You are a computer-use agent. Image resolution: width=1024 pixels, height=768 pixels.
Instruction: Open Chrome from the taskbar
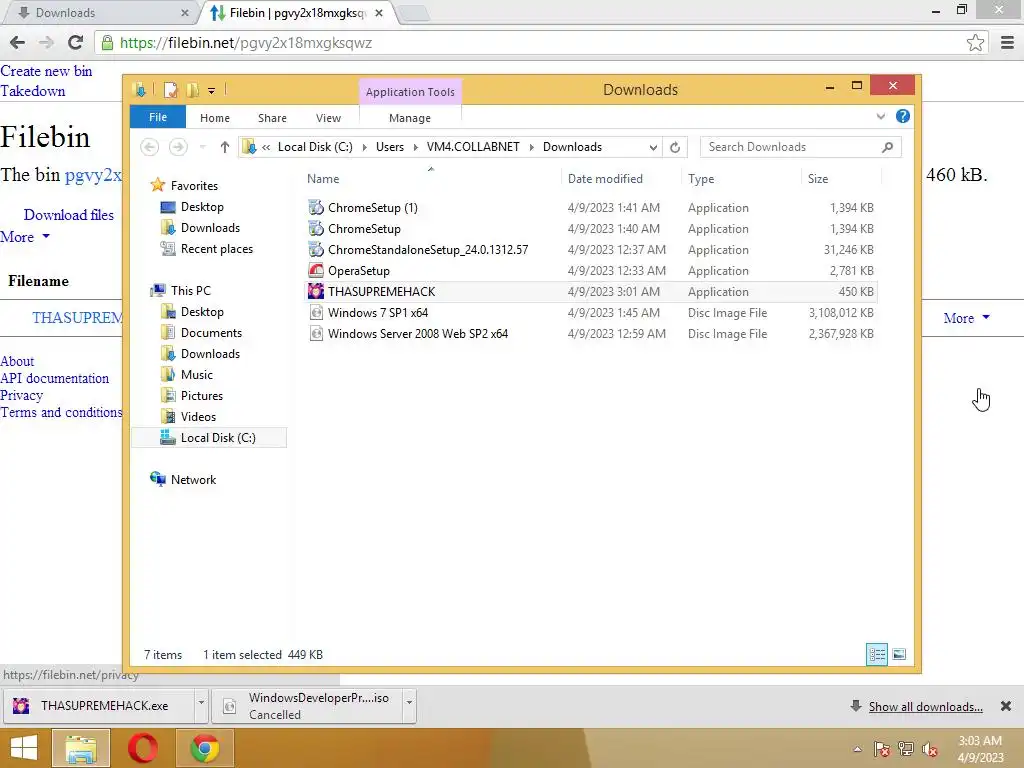pyautogui.click(x=204, y=748)
